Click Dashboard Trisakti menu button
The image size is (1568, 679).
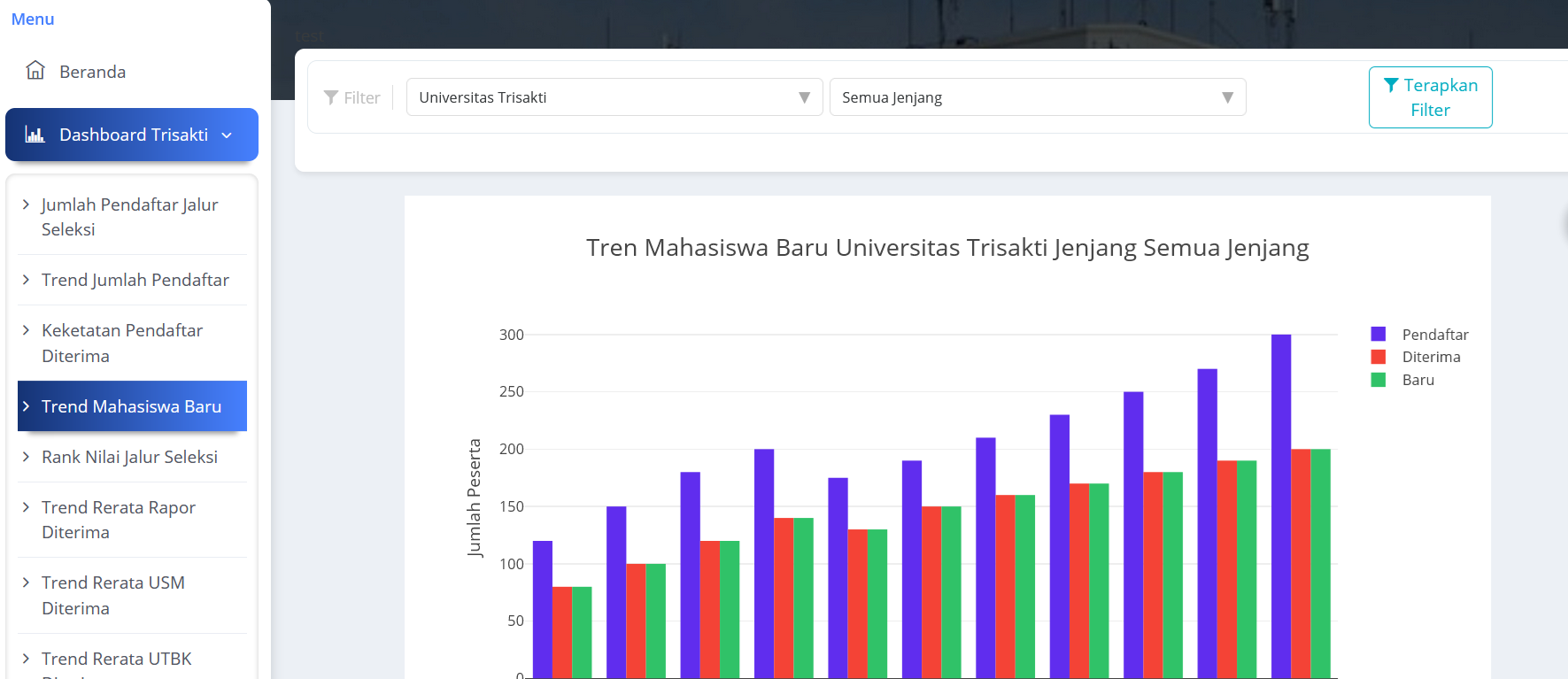click(x=132, y=135)
